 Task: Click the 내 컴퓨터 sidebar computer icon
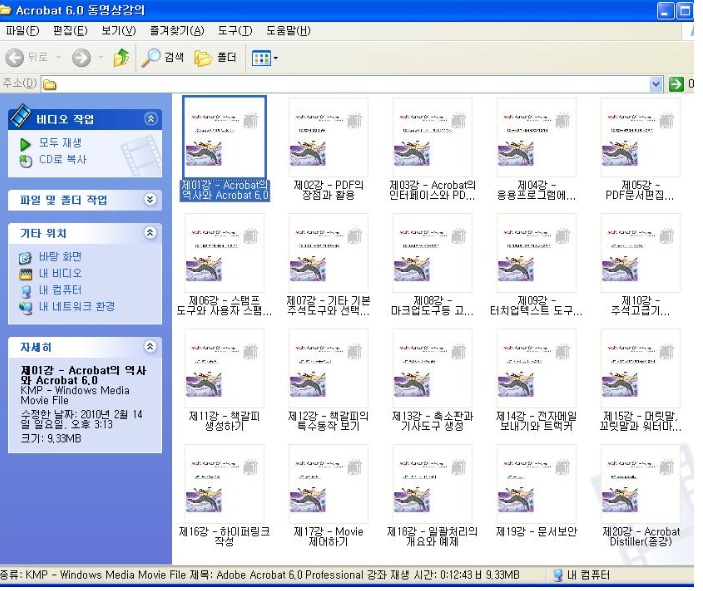(x=26, y=291)
